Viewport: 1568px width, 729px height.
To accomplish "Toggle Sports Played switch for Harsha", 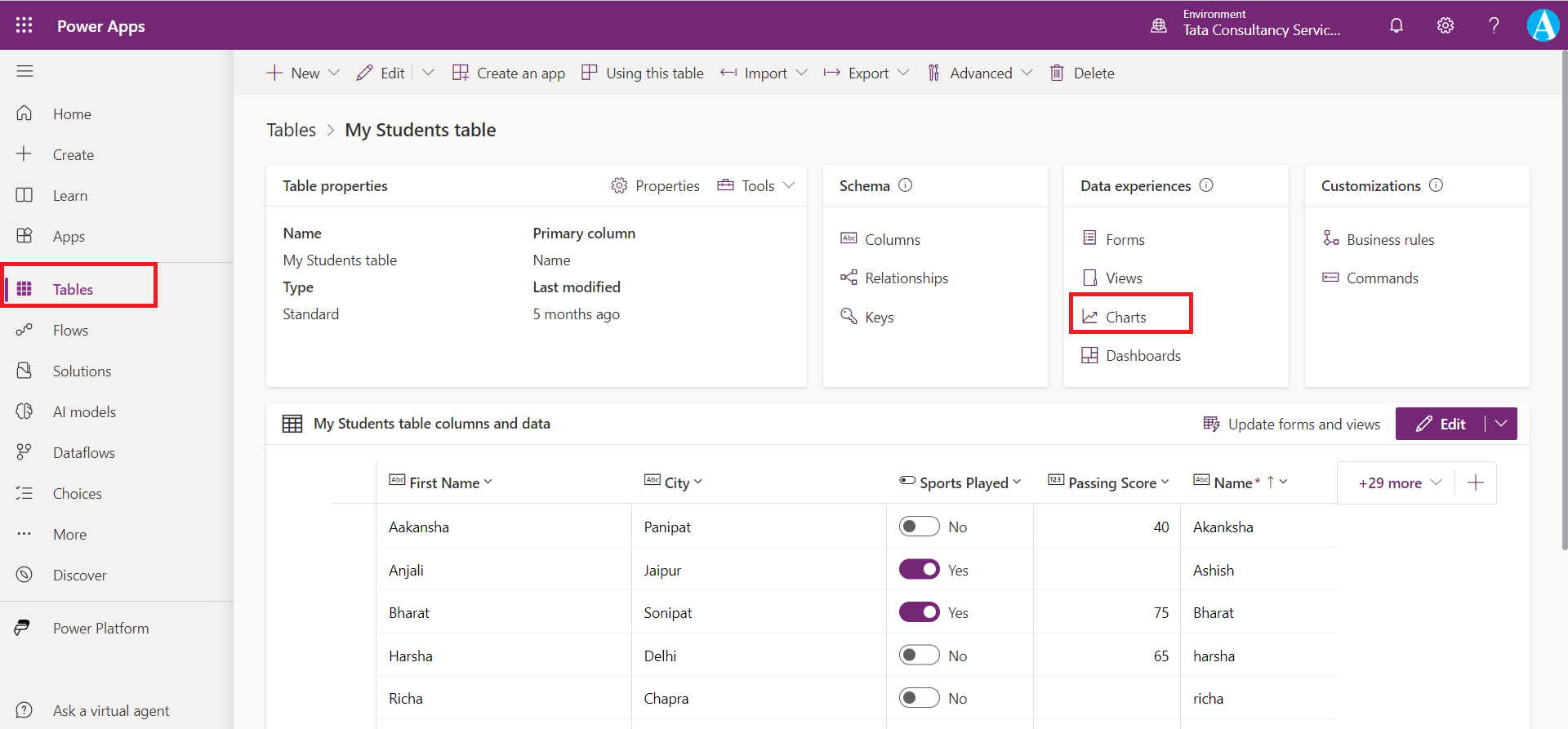I will [x=919, y=656].
